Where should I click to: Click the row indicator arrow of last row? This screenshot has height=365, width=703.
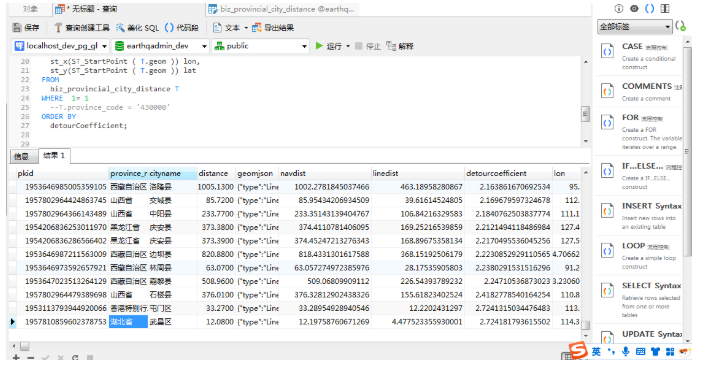click(x=13, y=322)
